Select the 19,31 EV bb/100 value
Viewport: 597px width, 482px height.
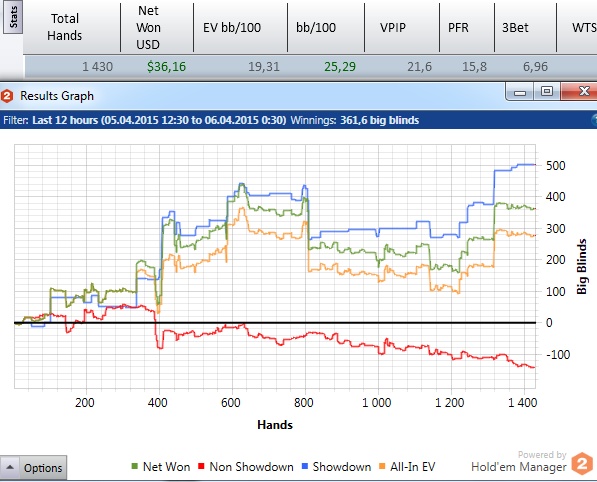(x=264, y=67)
